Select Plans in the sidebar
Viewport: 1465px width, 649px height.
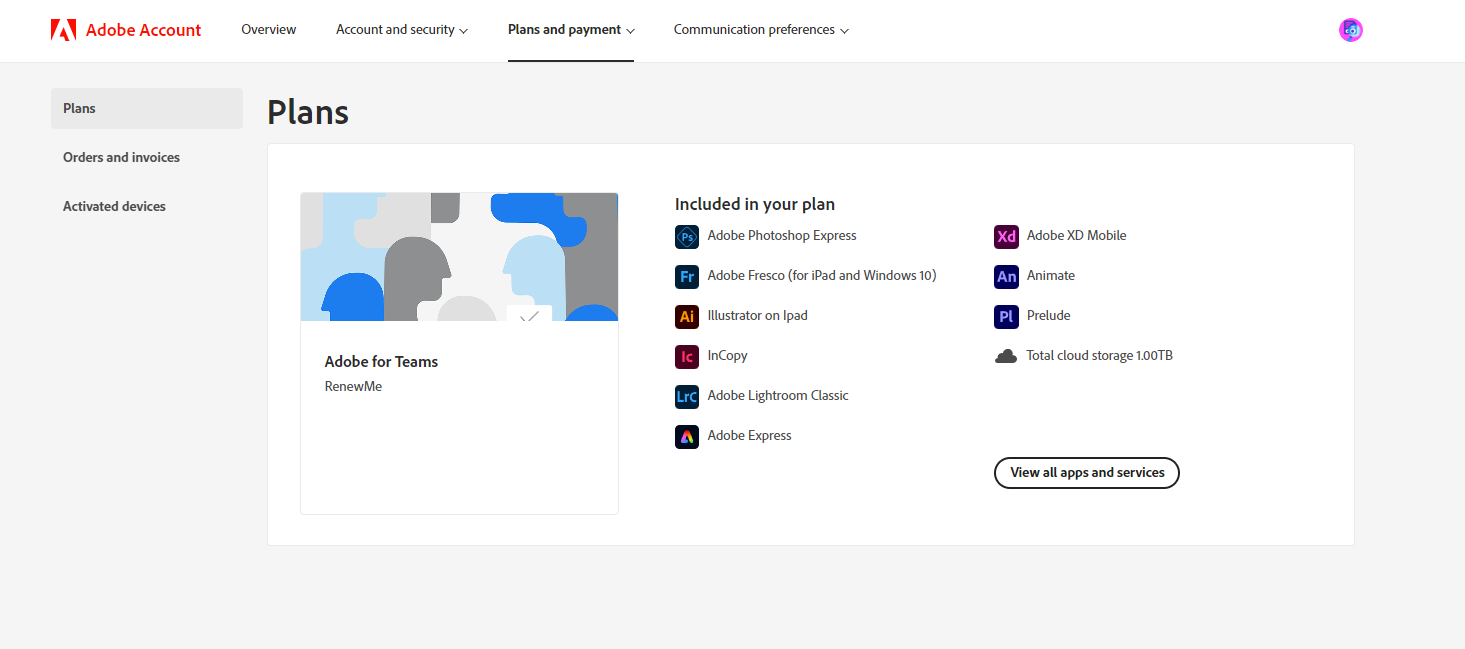click(x=147, y=108)
